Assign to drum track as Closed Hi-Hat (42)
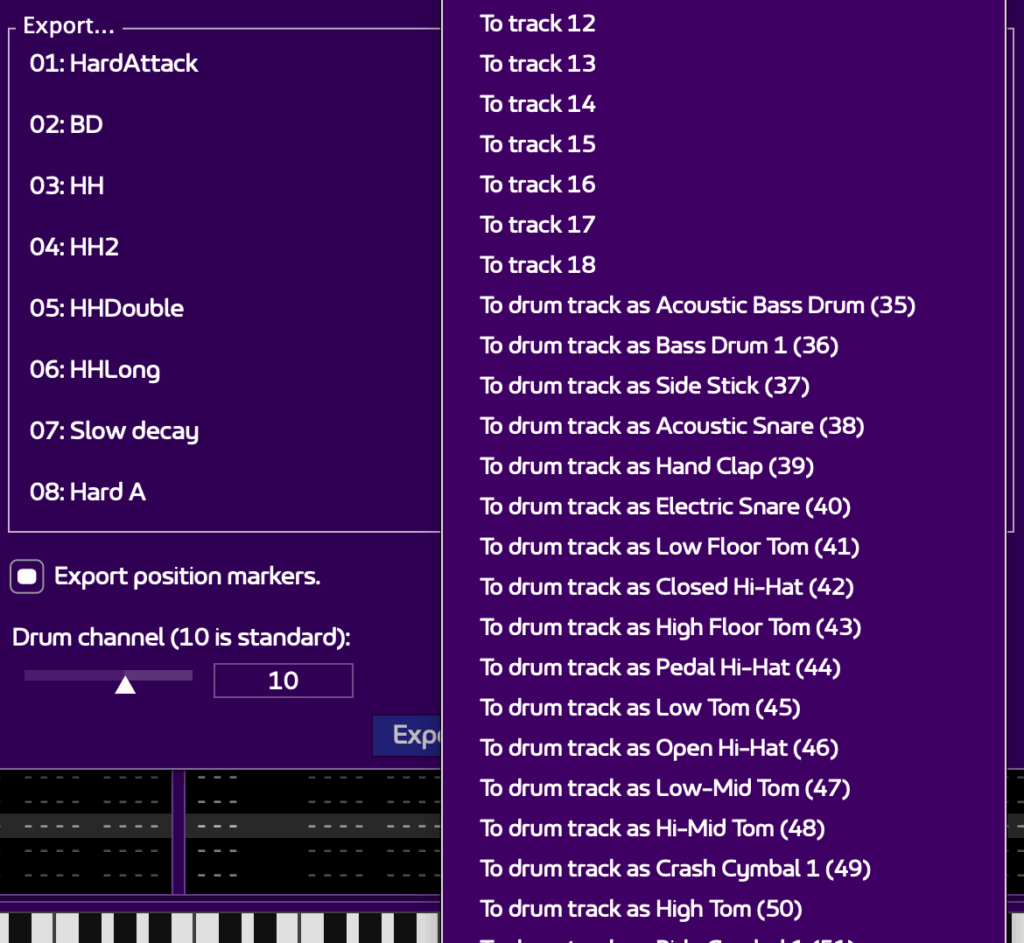 click(667, 587)
